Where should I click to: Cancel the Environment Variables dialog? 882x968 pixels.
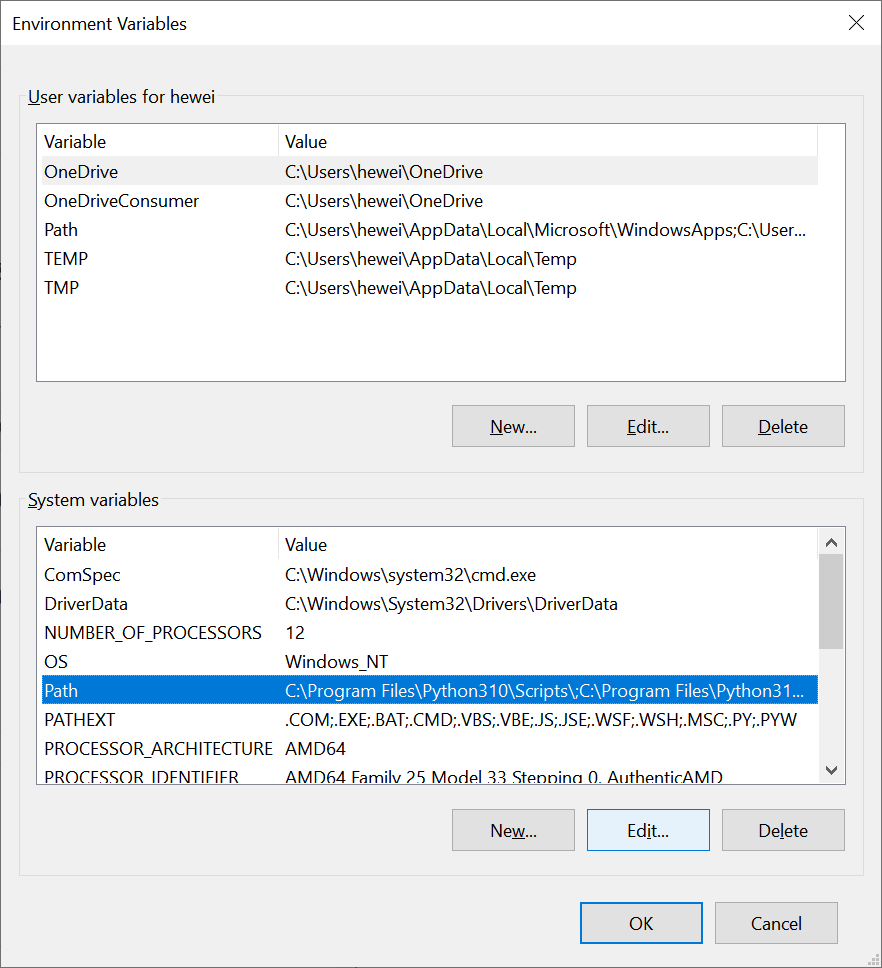(x=776, y=923)
